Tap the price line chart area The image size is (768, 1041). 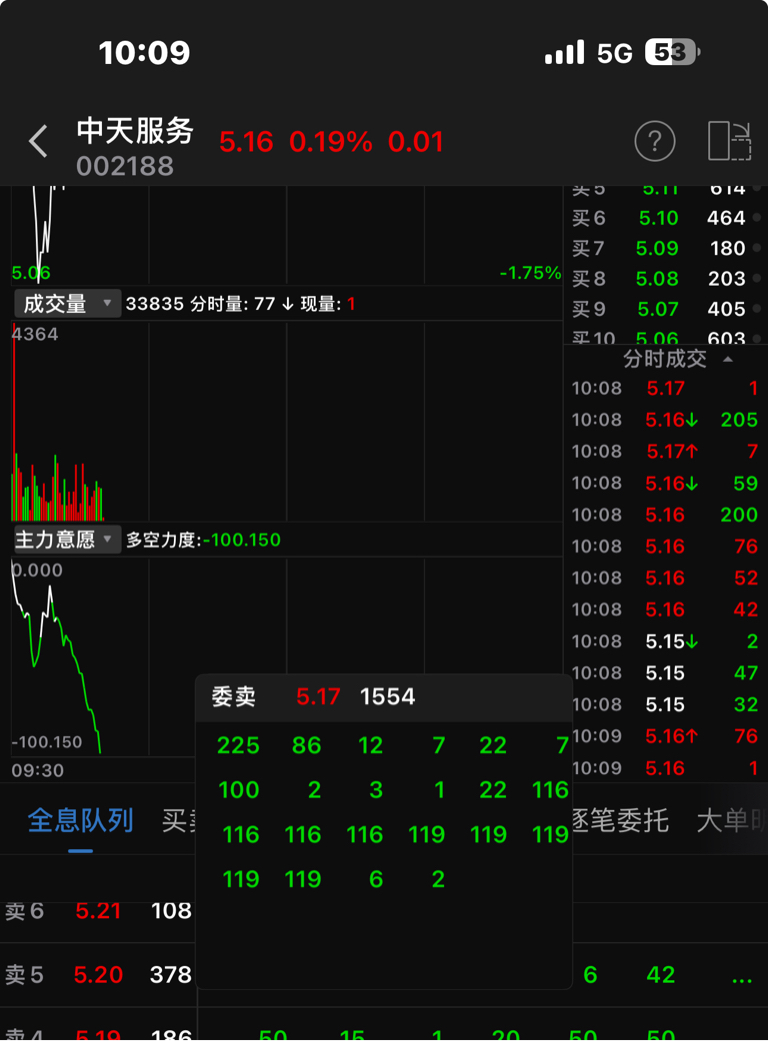pyautogui.click(x=287, y=236)
